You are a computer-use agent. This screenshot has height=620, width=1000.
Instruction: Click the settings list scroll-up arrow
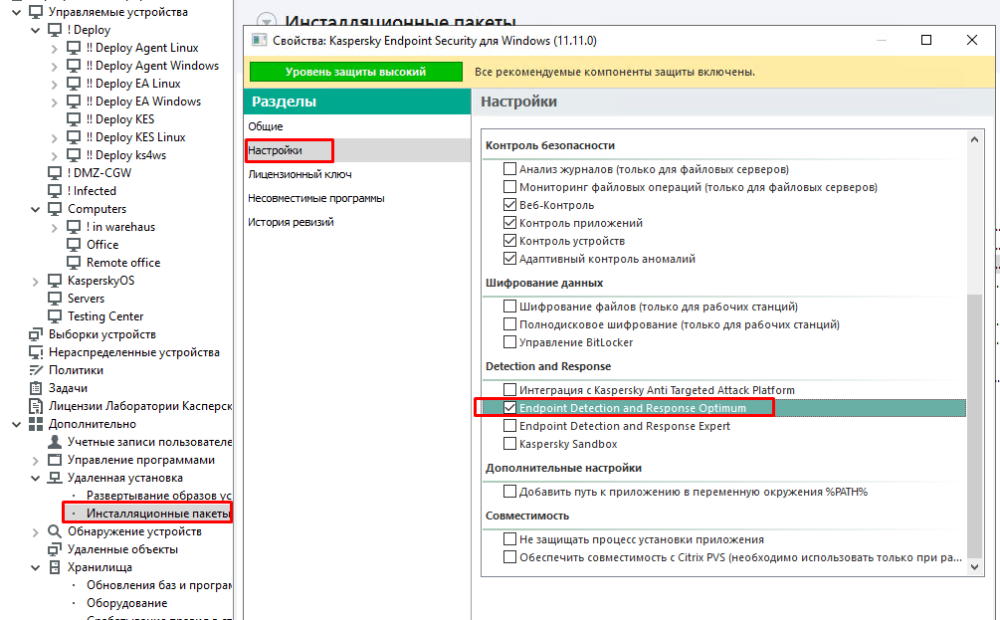tap(974, 140)
